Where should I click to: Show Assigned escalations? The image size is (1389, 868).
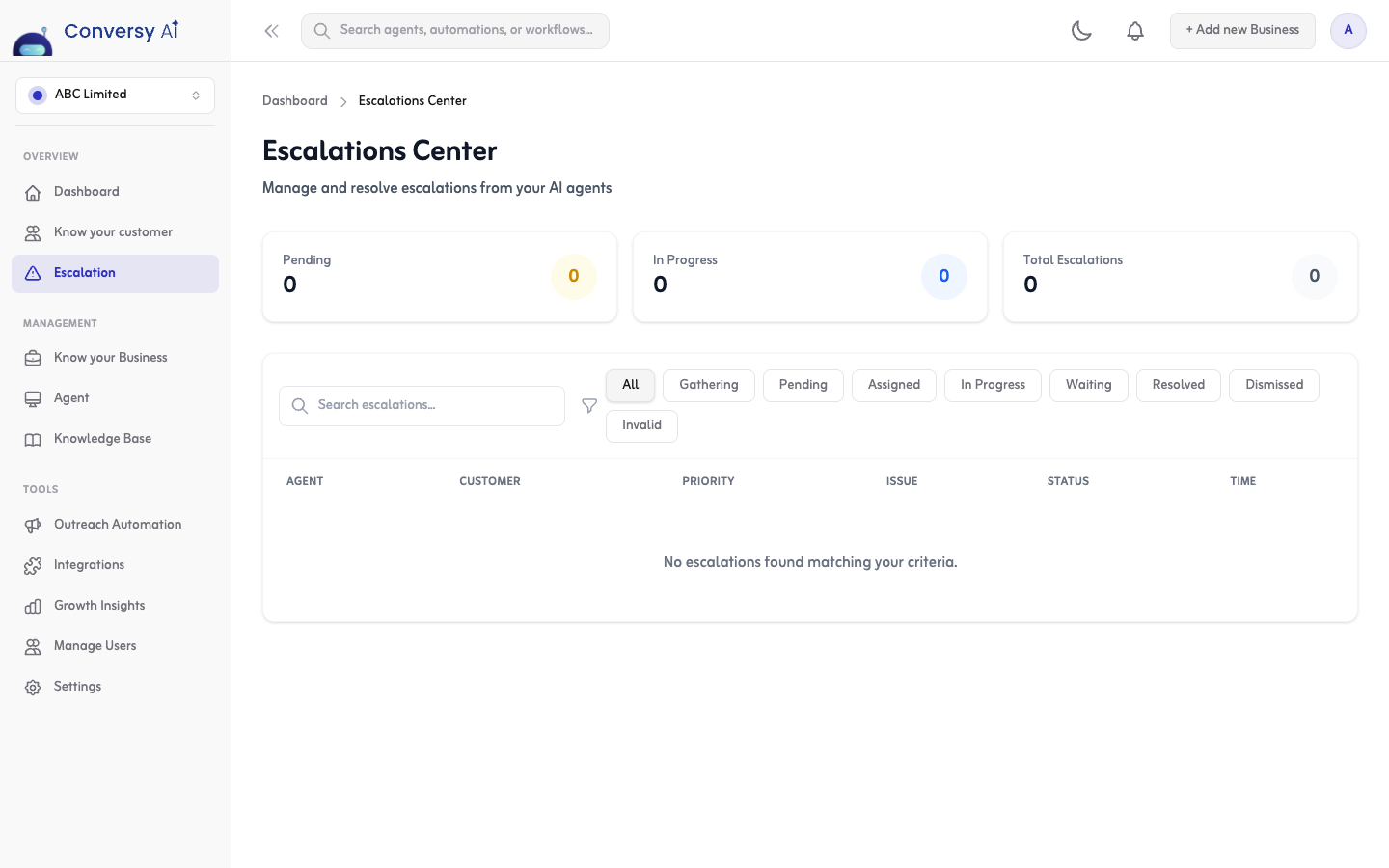894,385
